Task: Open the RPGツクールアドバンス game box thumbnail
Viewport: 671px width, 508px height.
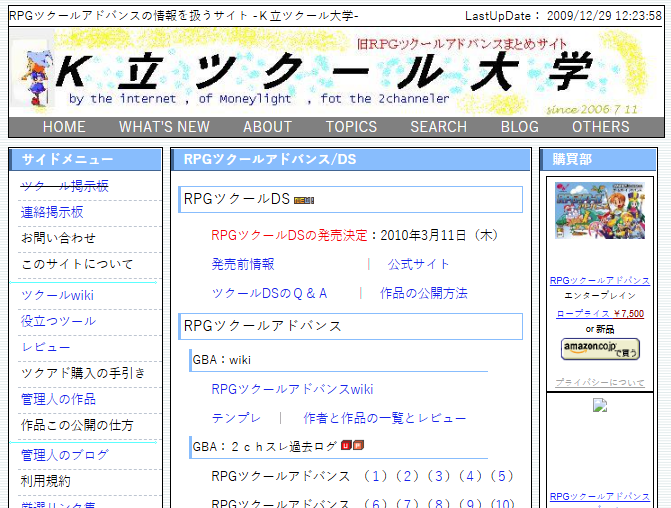Action: tap(599, 225)
